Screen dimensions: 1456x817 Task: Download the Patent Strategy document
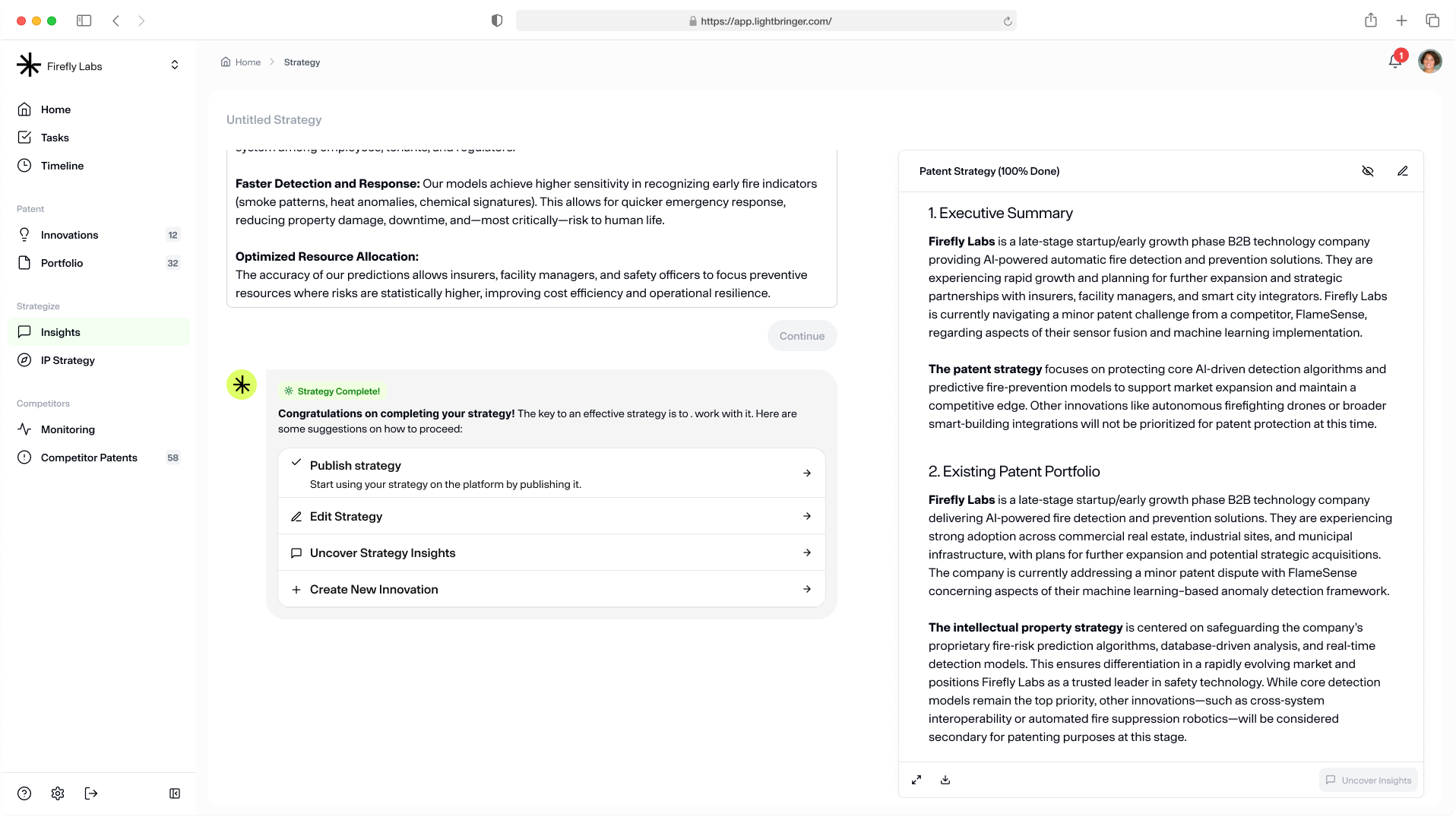coord(945,780)
